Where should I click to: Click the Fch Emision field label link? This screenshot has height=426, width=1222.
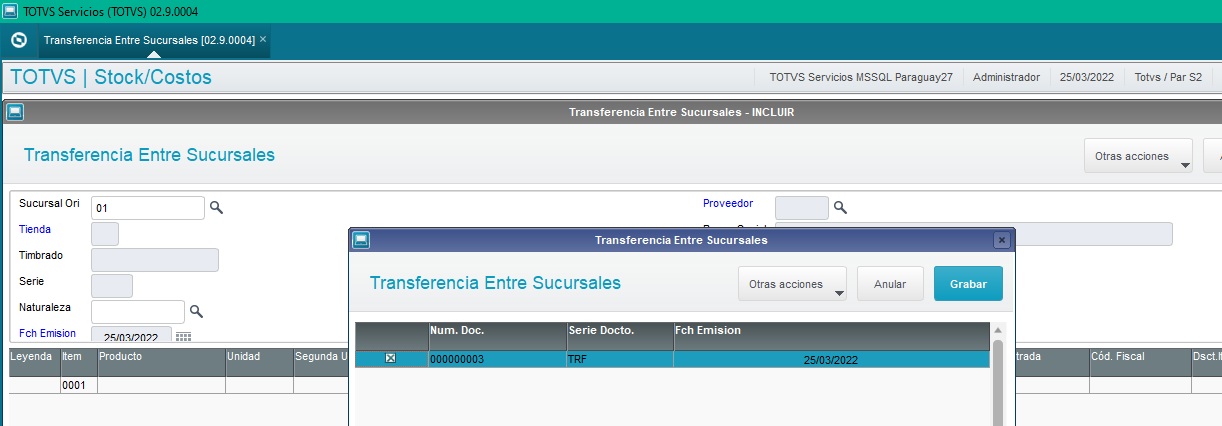47,333
